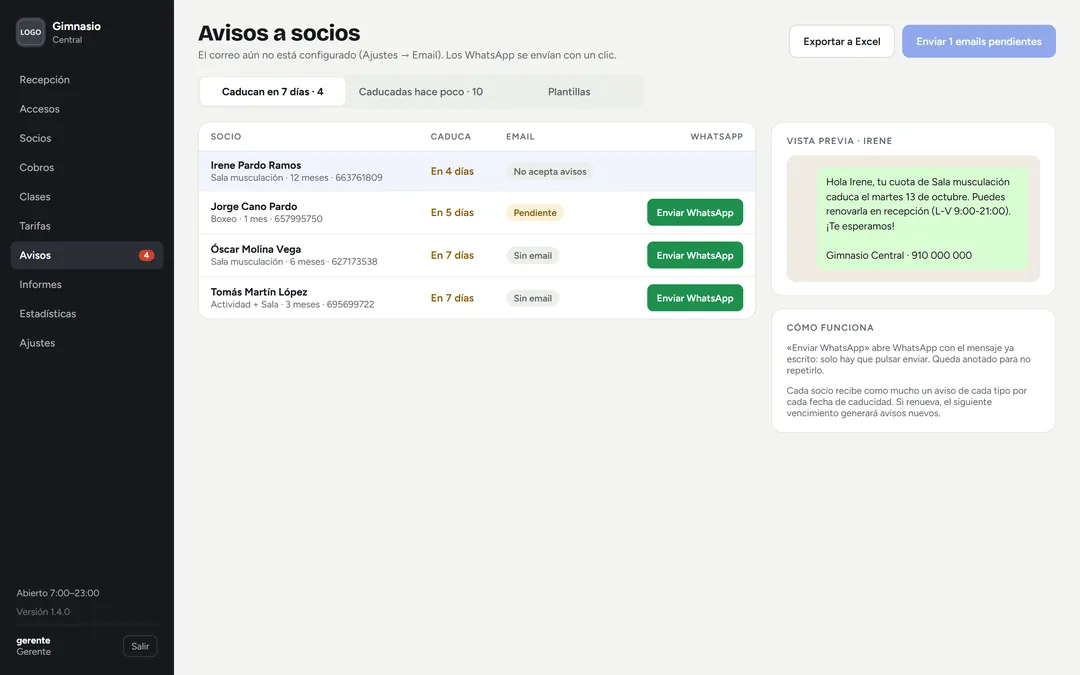This screenshot has width=1080, height=675.
Task: Click Sin email badge for Óscar Molina
Action: [x=532, y=256]
